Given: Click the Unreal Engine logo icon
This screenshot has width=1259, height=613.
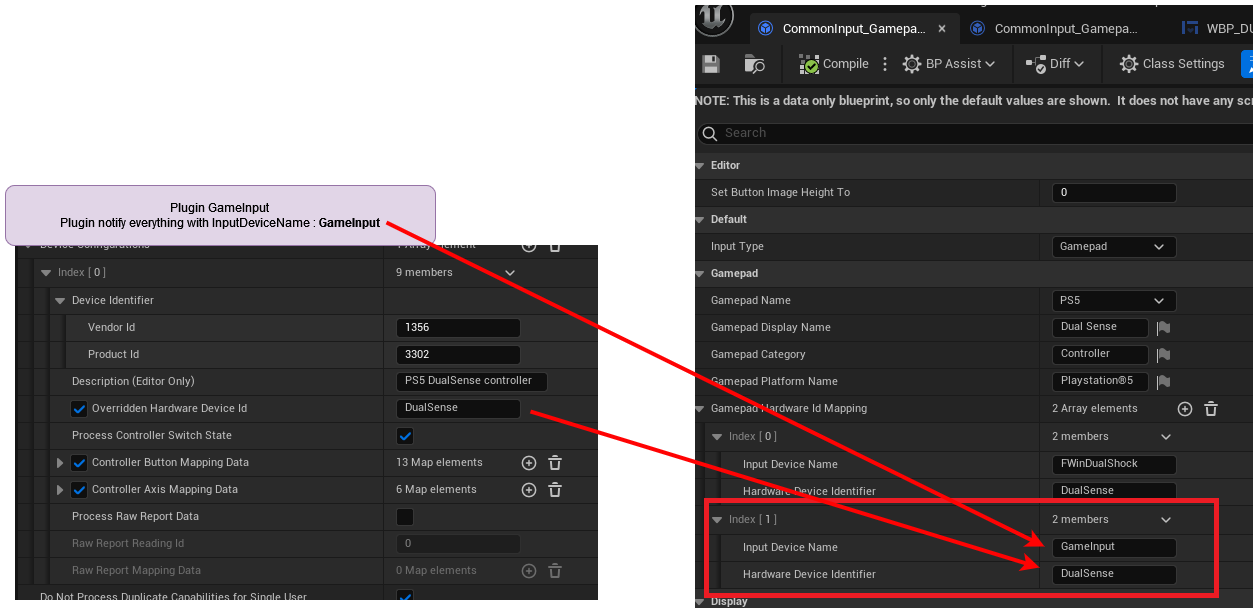Looking at the screenshot, I should coord(715,17).
